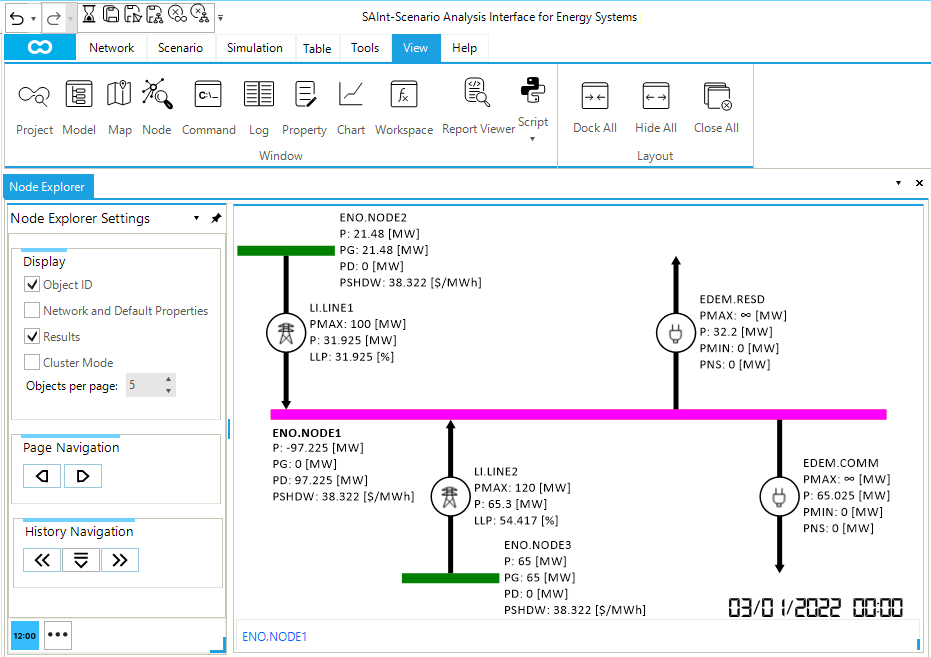The image size is (931, 657).
Task: Click the Redo arrow icon
Action: click(x=53, y=18)
